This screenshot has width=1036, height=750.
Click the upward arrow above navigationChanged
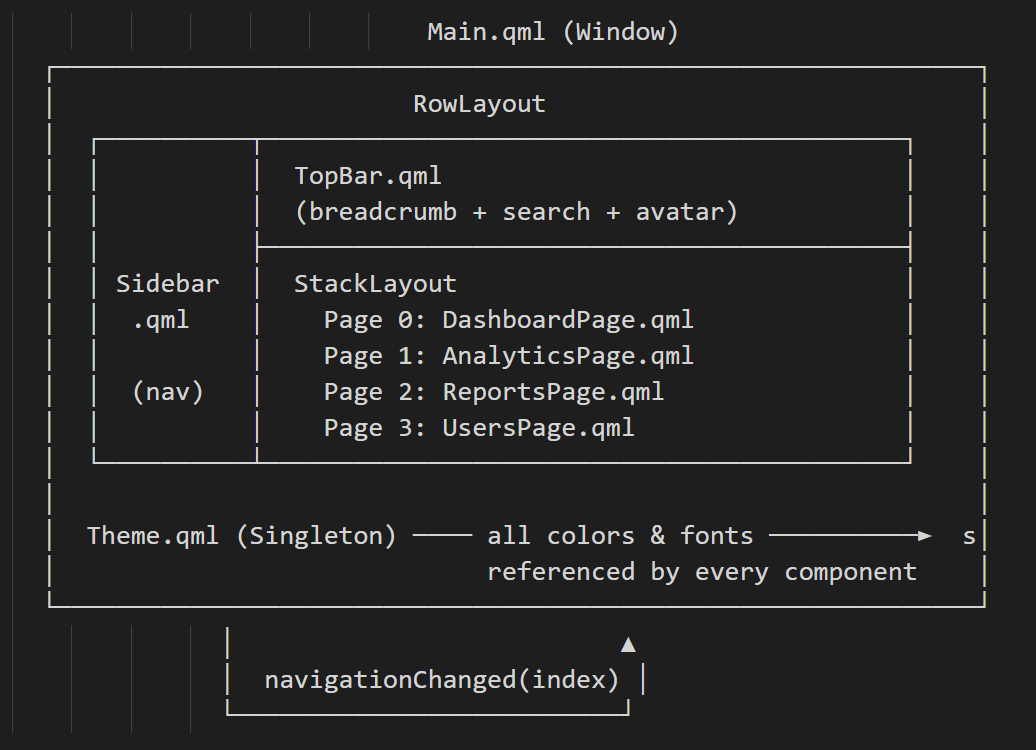point(628,644)
